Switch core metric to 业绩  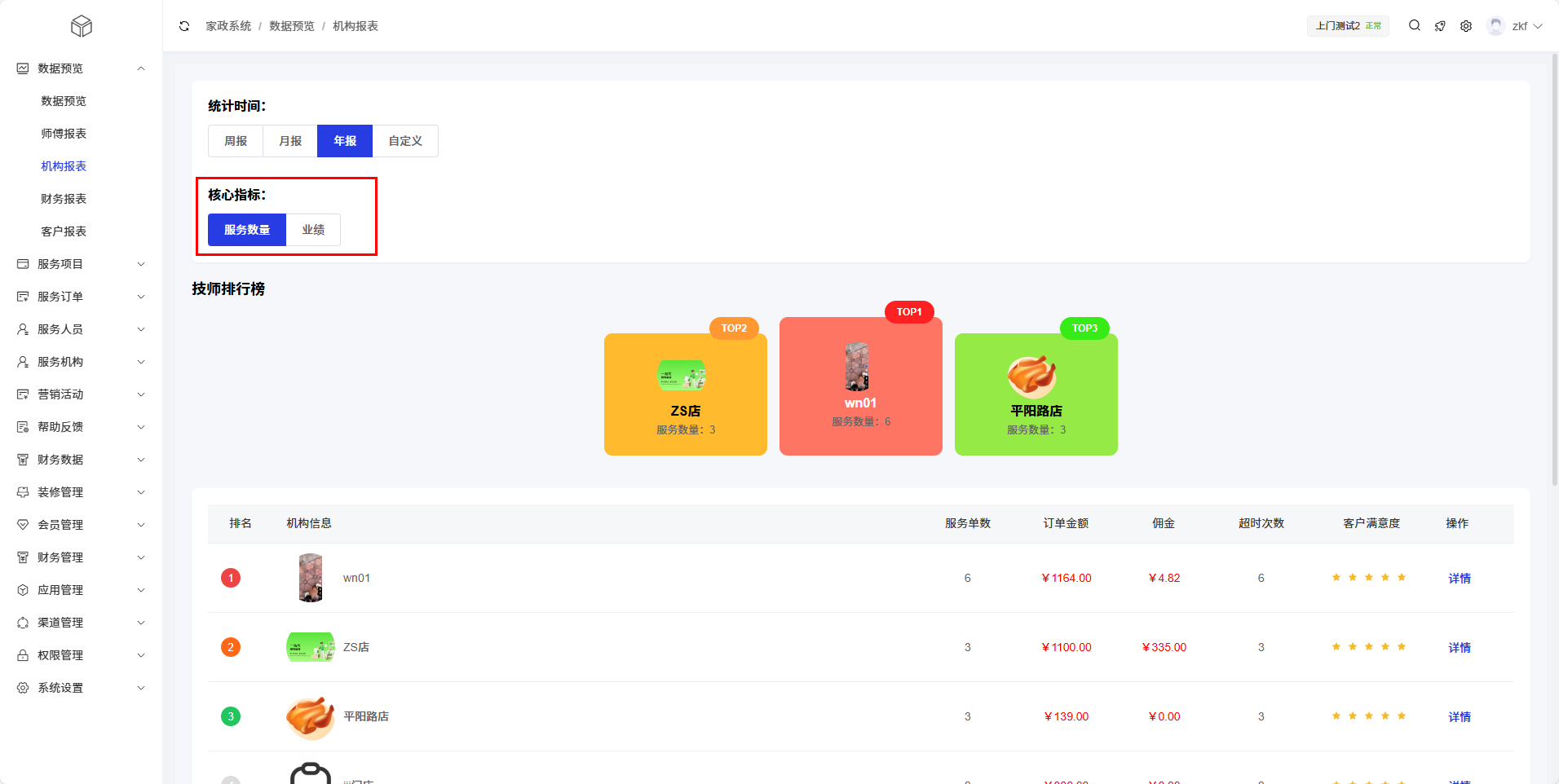(313, 230)
